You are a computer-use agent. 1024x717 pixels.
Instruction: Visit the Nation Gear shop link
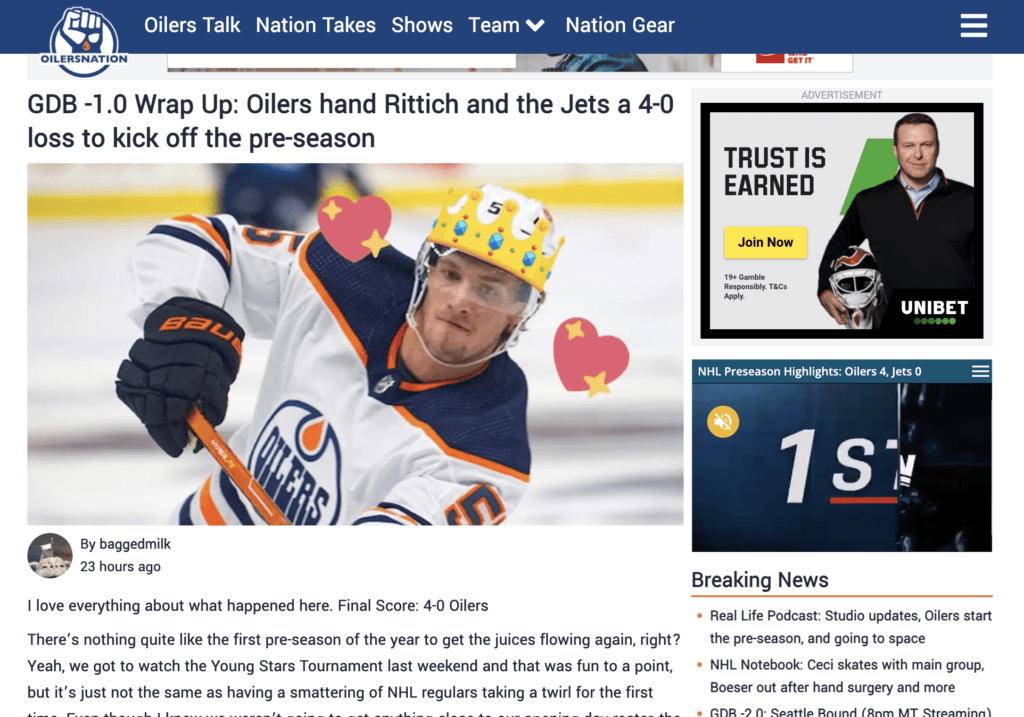click(x=620, y=25)
